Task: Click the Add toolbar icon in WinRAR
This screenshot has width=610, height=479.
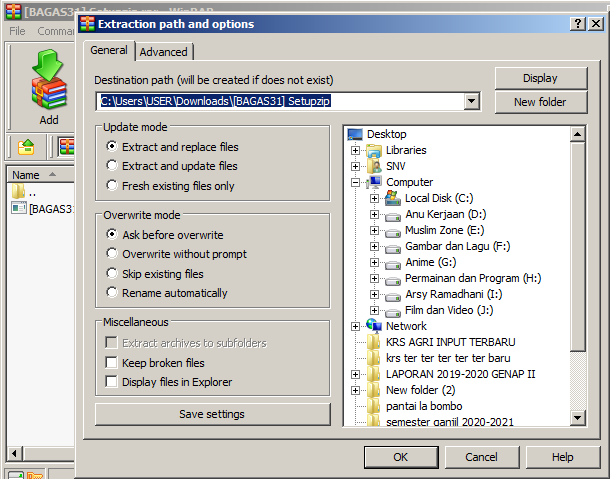Action: 49,79
